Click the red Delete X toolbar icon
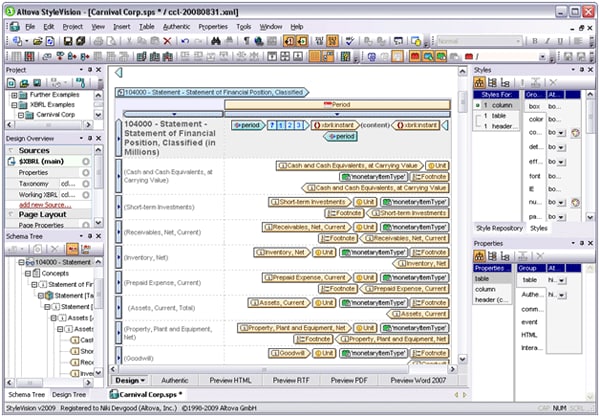This screenshot has height=417, width=600. pyautogui.click(x=167, y=41)
